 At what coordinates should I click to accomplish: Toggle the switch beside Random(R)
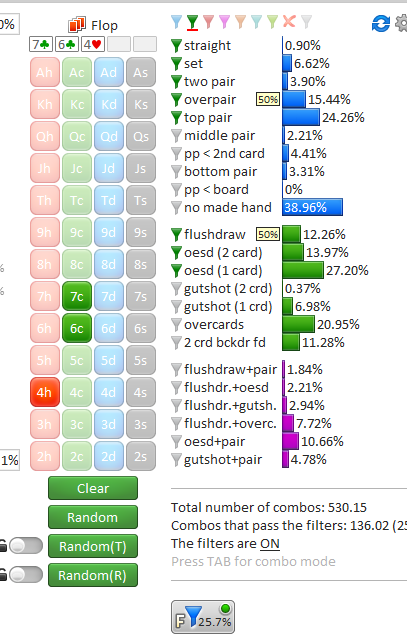[26, 575]
